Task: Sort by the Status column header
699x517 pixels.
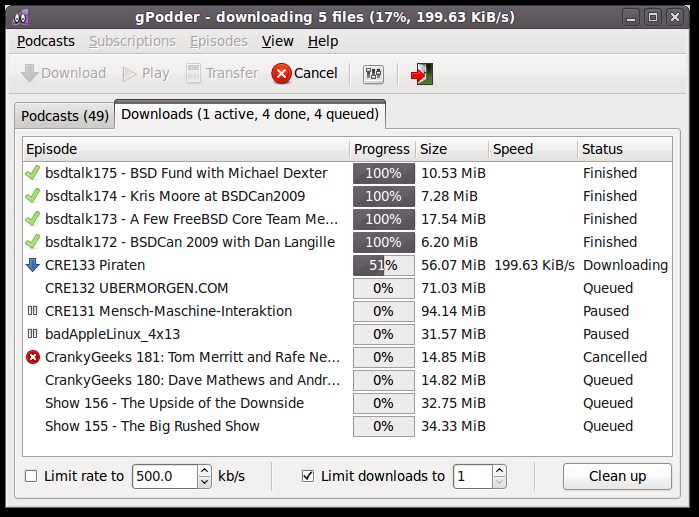Action: coord(625,149)
